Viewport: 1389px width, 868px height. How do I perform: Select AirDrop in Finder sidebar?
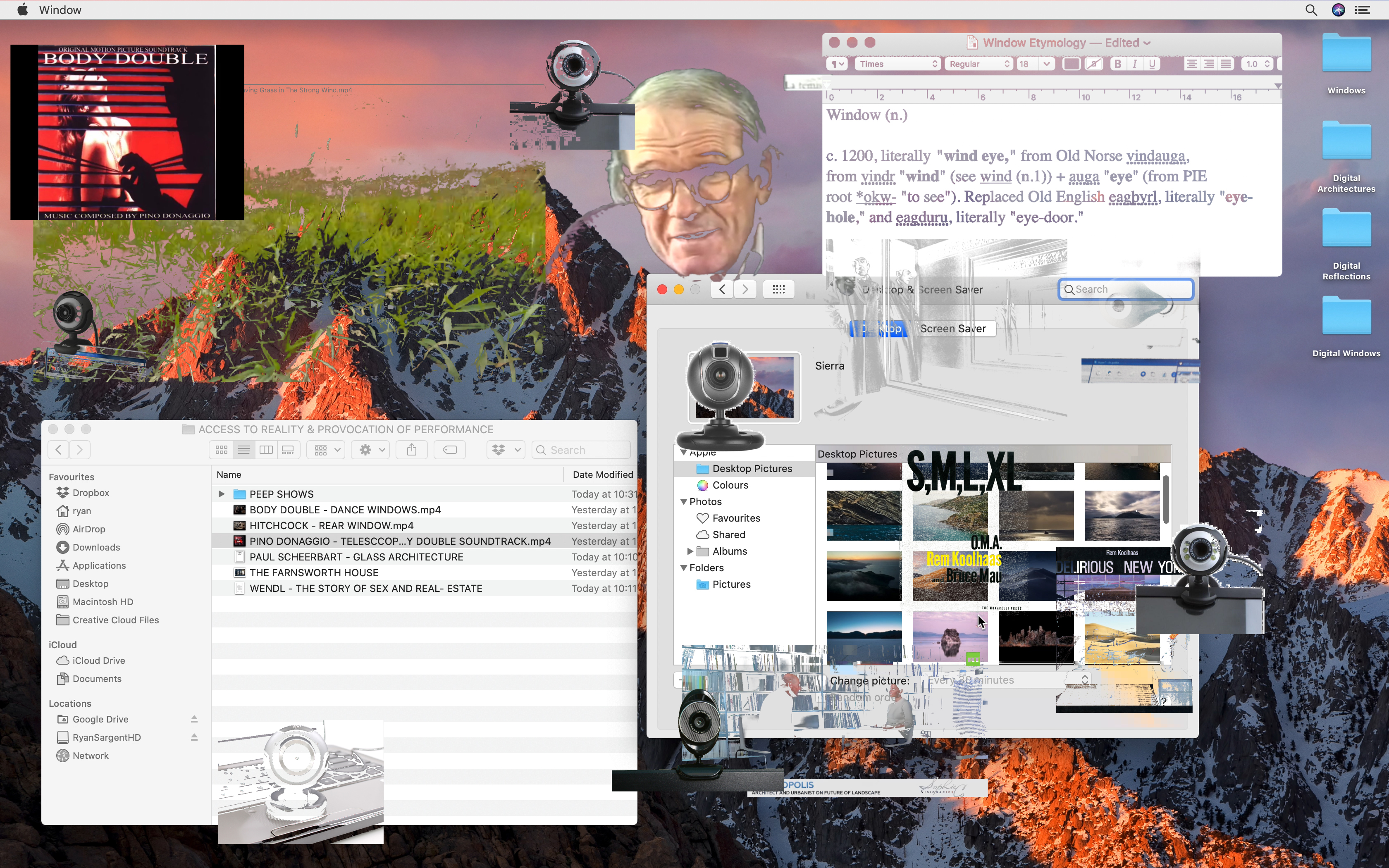pos(89,529)
